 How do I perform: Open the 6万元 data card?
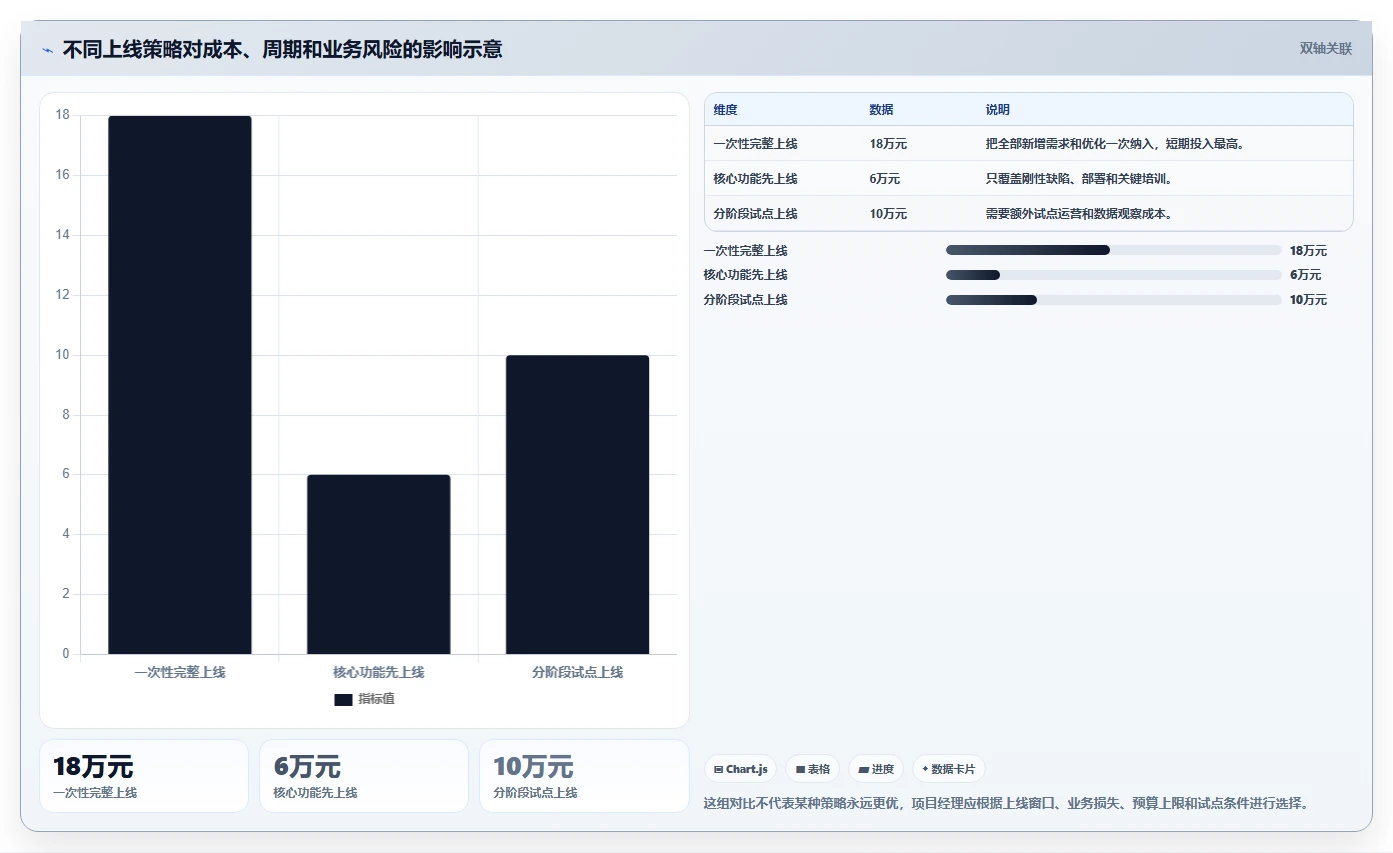pos(364,776)
